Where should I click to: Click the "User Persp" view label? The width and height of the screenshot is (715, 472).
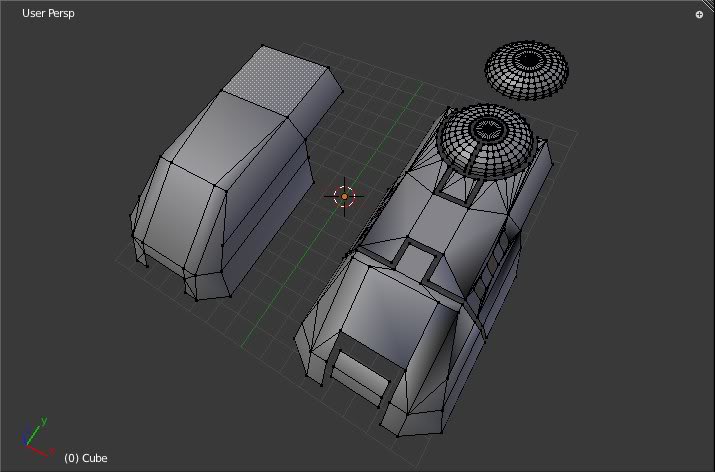48,13
